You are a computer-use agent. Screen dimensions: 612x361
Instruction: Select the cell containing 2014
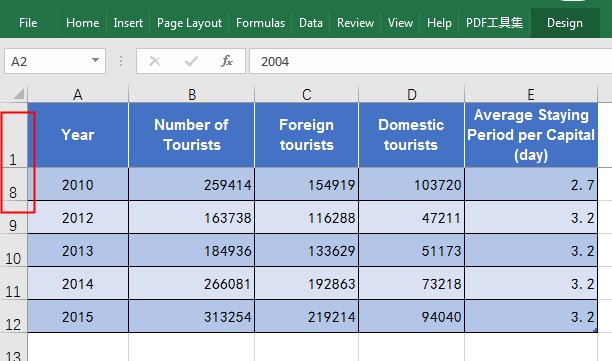(x=78, y=284)
